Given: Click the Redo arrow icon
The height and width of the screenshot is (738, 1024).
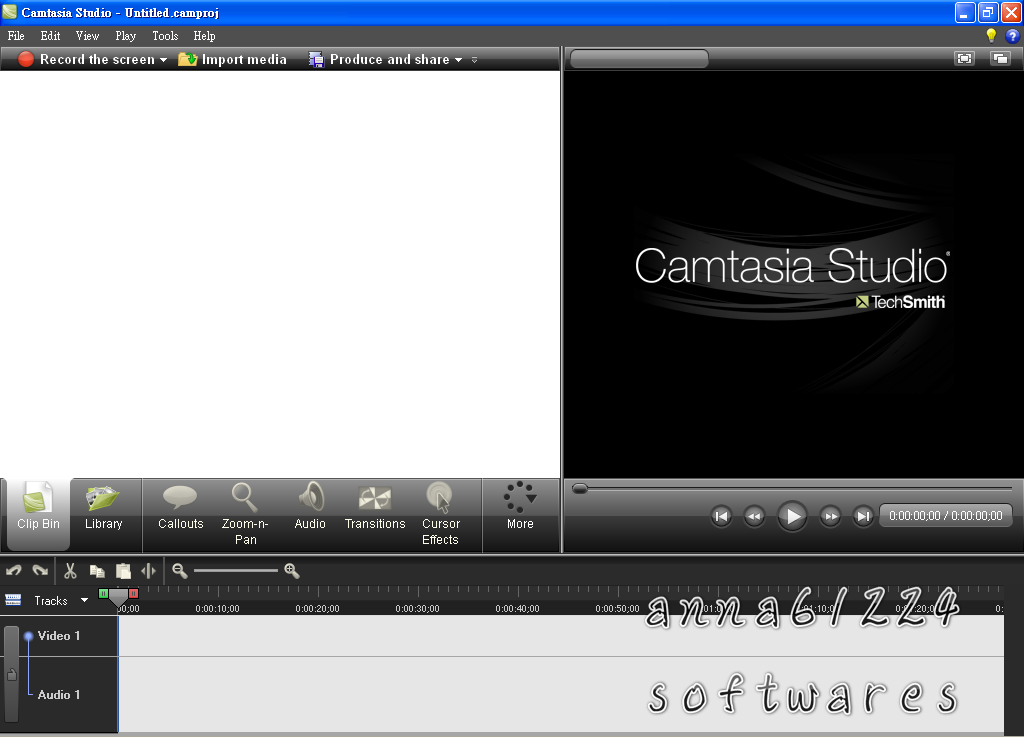Looking at the screenshot, I should pos(40,571).
